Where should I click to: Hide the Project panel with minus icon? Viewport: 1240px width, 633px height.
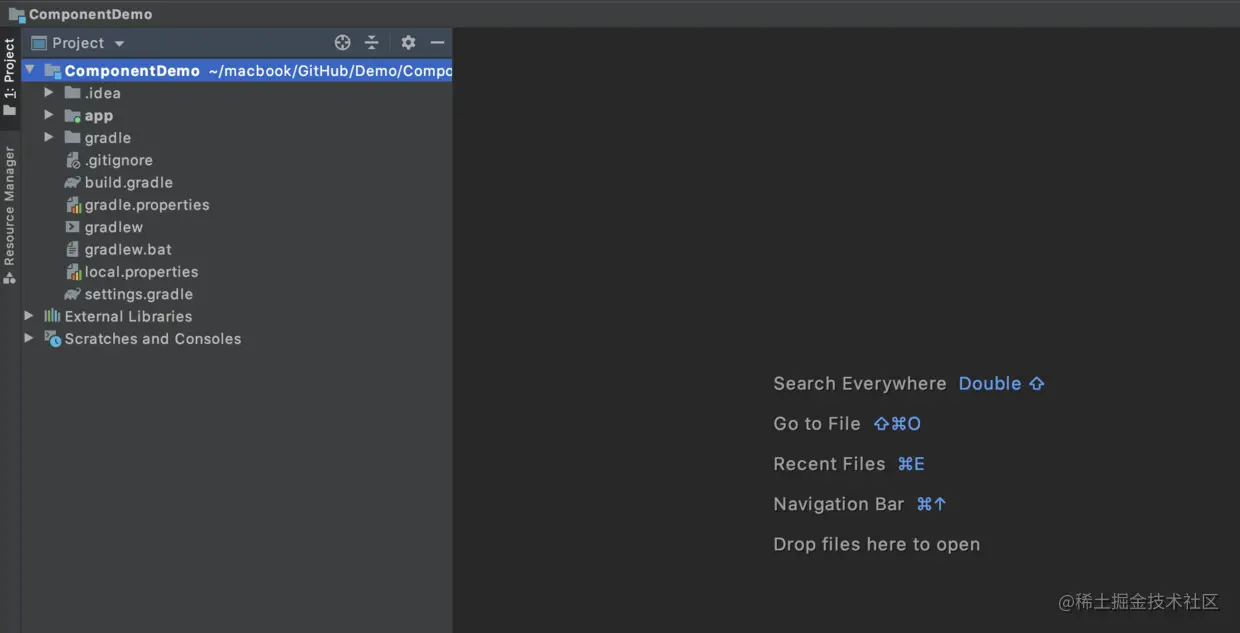pos(437,43)
